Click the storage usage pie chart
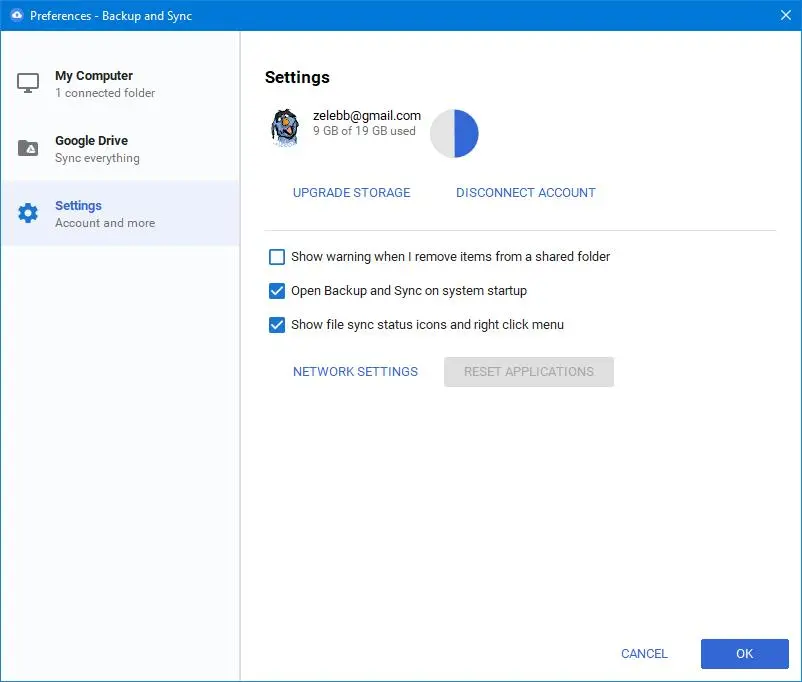Image resolution: width=802 pixels, height=682 pixels. 454,134
